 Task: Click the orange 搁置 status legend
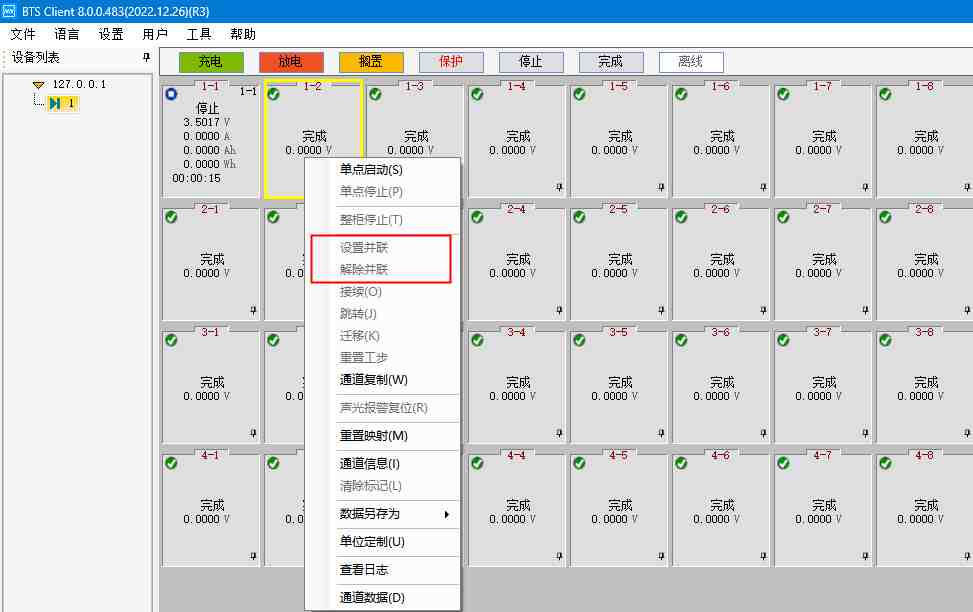pyautogui.click(x=371, y=62)
